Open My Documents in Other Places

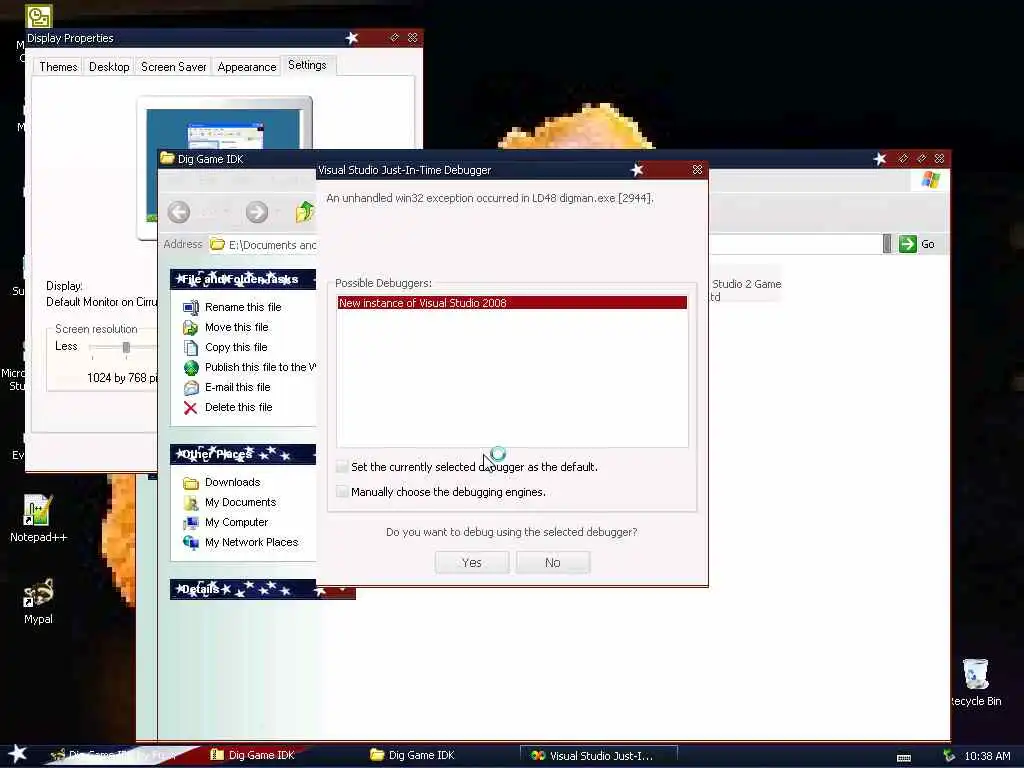coord(240,502)
